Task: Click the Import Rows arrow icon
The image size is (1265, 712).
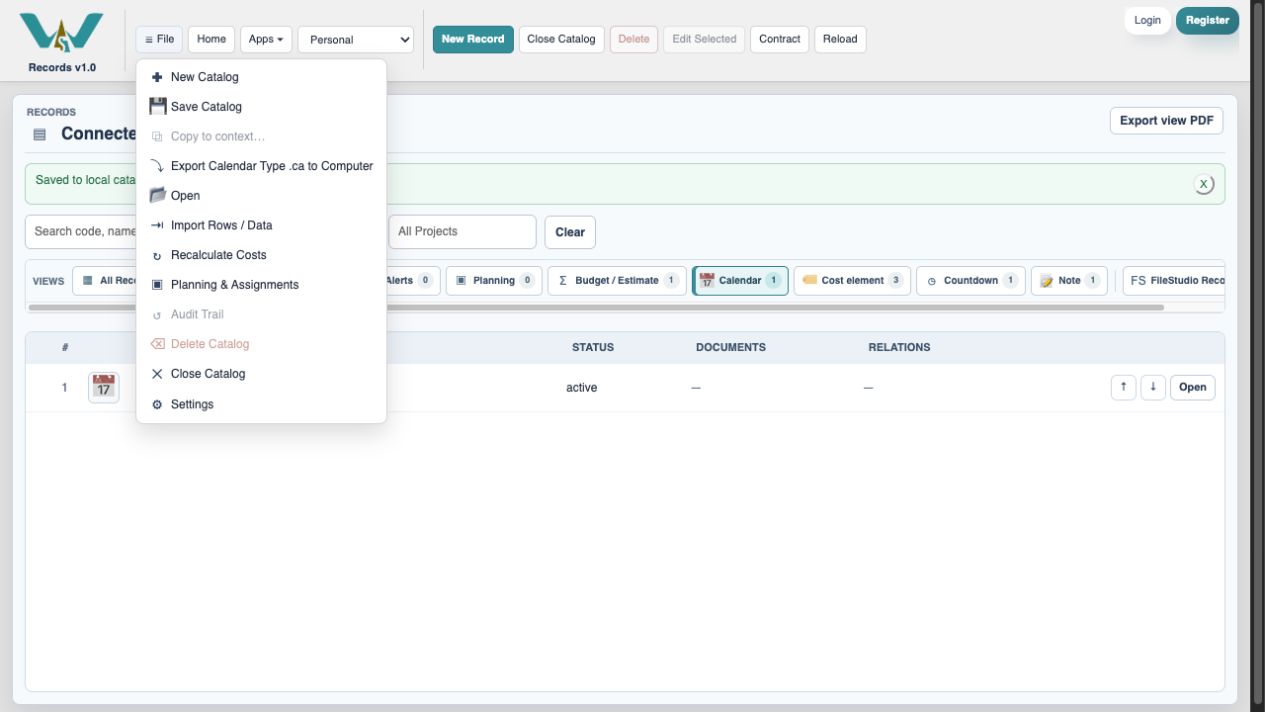Action: pos(157,225)
